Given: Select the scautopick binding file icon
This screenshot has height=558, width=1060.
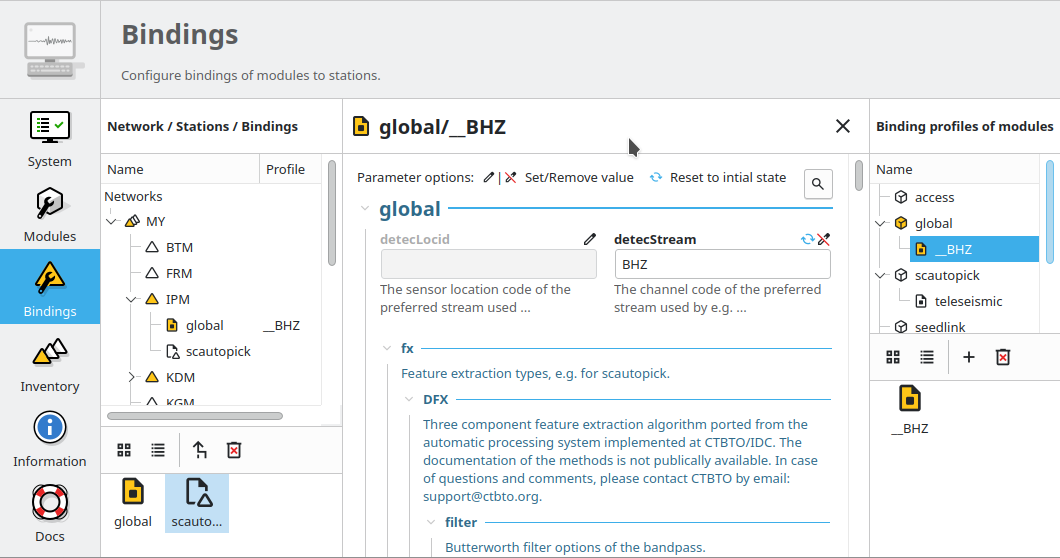Looking at the screenshot, I should click(197, 503).
